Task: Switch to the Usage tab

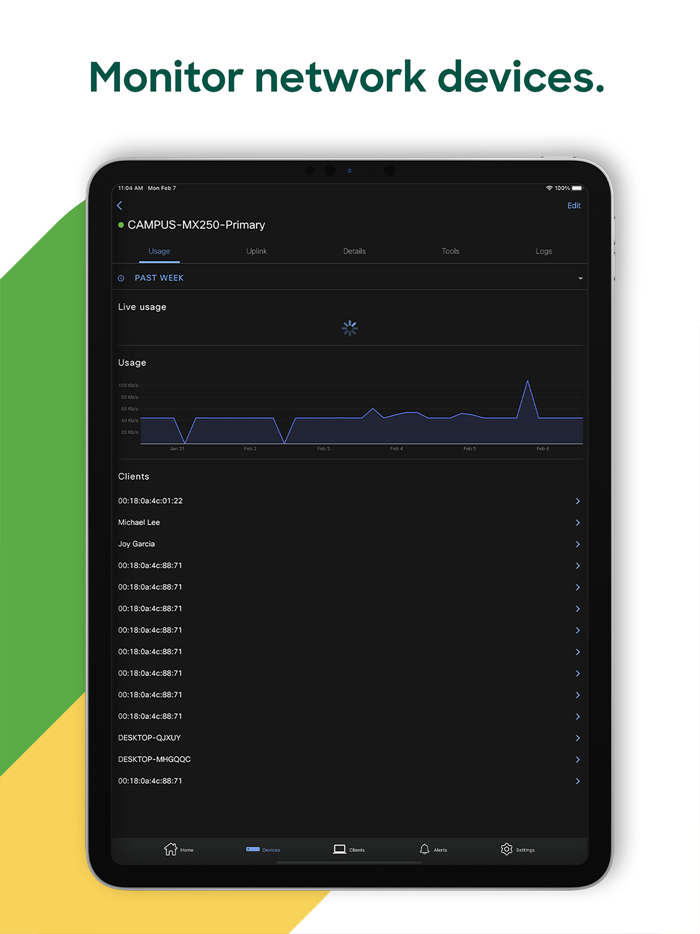Action: (x=159, y=251)
